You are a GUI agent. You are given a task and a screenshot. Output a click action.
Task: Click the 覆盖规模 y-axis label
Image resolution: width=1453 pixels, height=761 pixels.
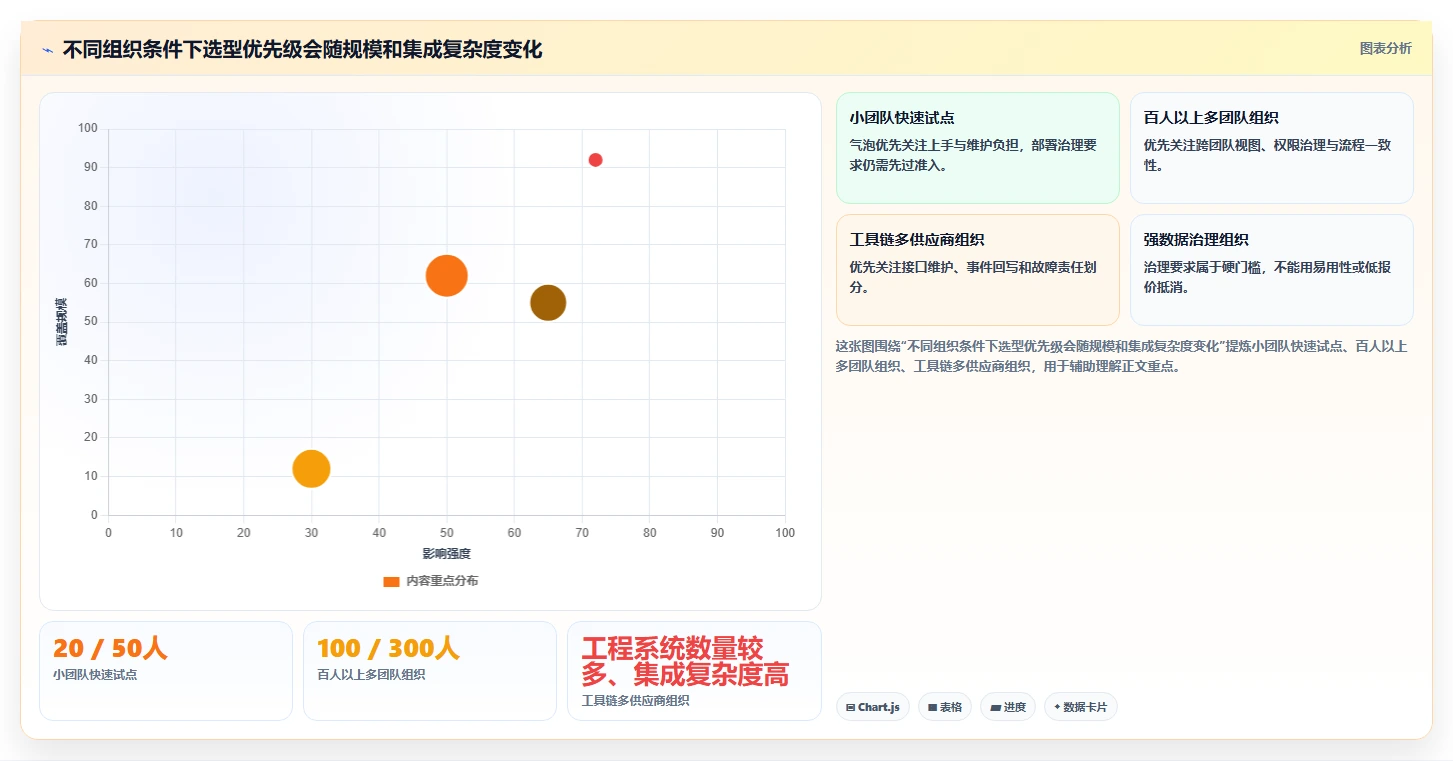coord(61,322)
